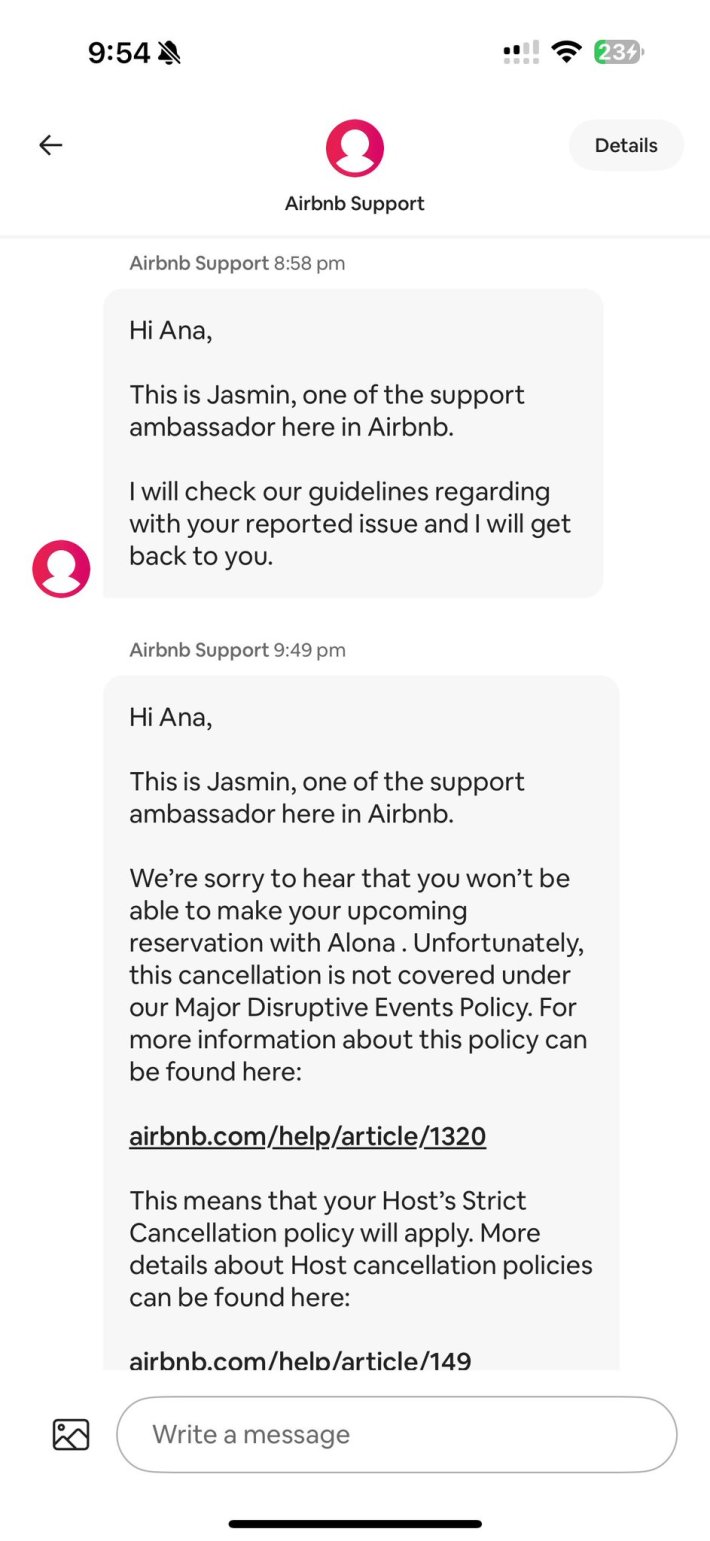Tap the silent mode bell icon
The width and height of the screenshot is (710, 1541).
(169, 53)
